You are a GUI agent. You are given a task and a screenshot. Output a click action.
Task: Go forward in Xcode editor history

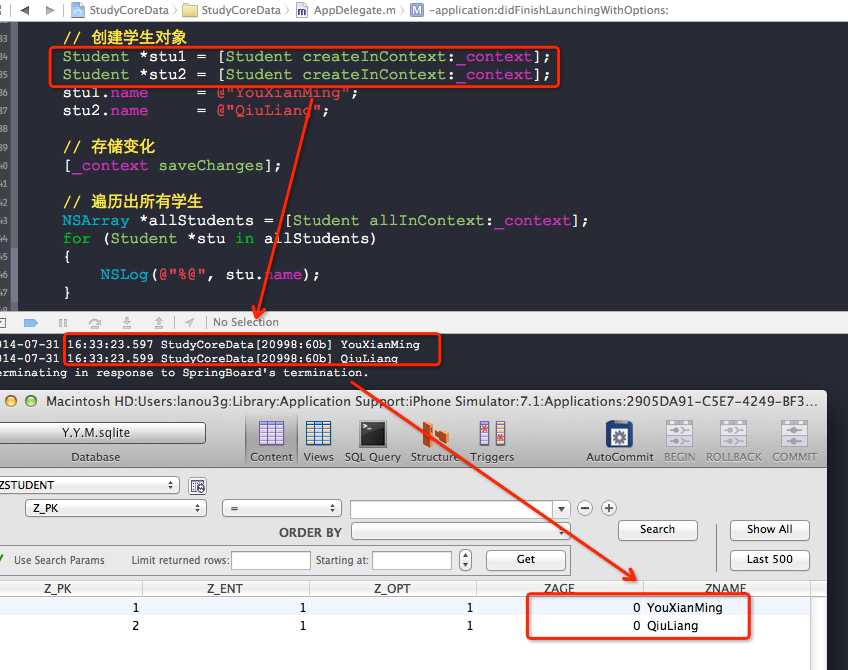50,10
